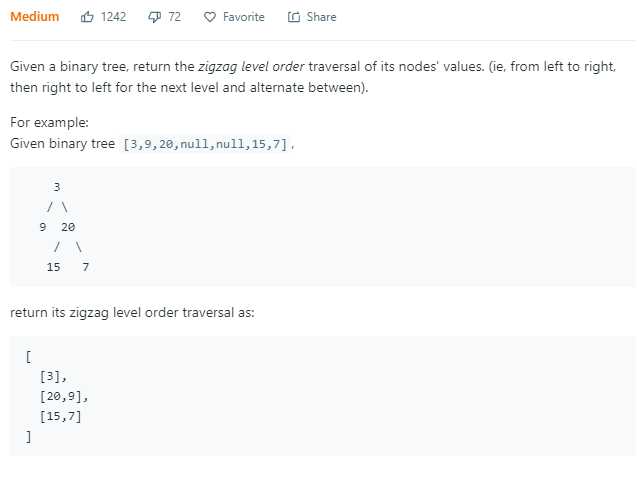Click the inline code [3,9,20,null,null,15,7]
637x480 pixels.
(205, 144)
